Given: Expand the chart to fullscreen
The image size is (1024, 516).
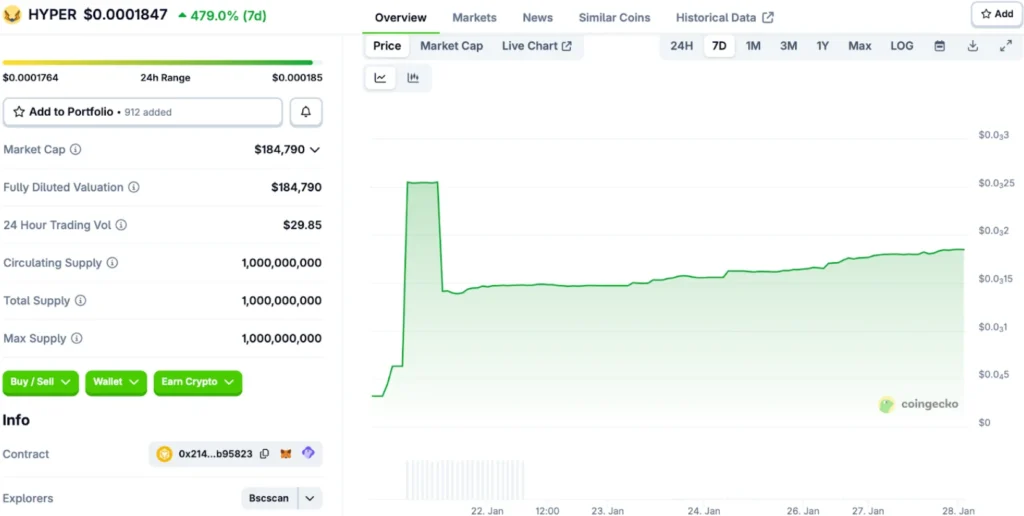Looking at the screenshot, I should [1005, 46].
